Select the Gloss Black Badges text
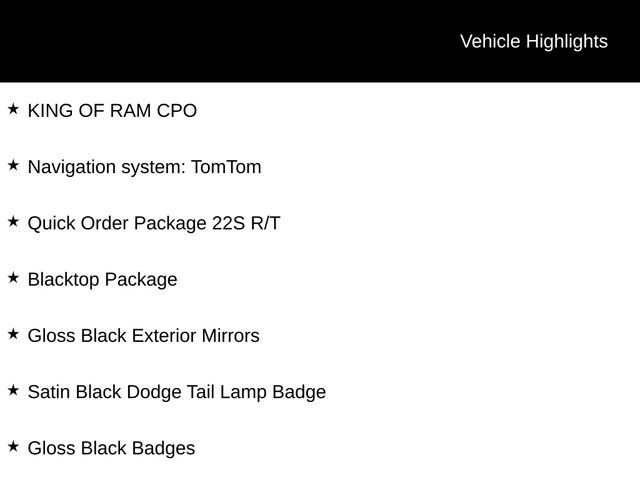The height and width of the screenshot is (480, 640). 111,449
